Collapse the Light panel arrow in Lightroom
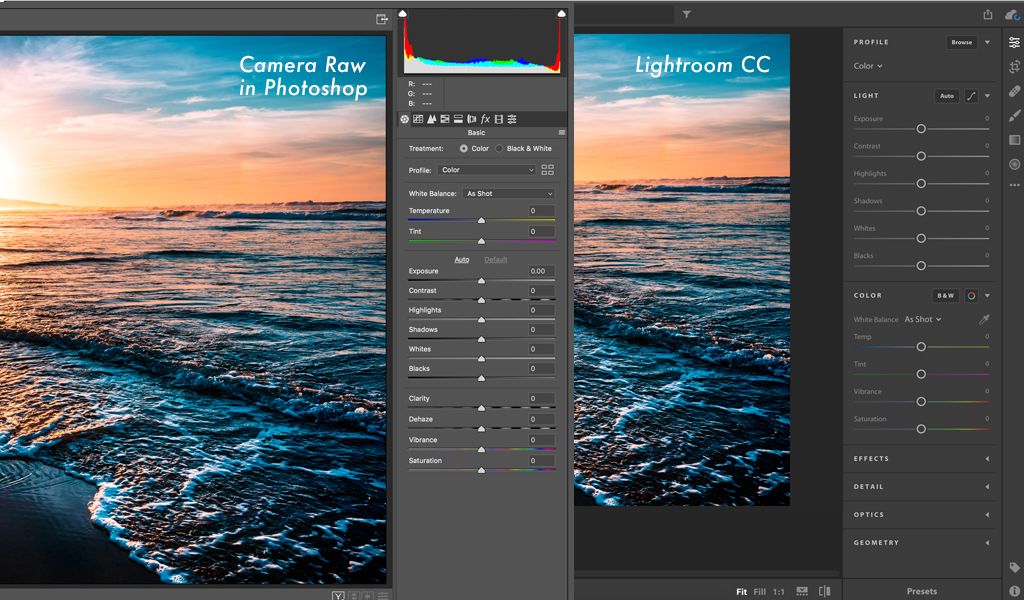 (x=987, y=96)
